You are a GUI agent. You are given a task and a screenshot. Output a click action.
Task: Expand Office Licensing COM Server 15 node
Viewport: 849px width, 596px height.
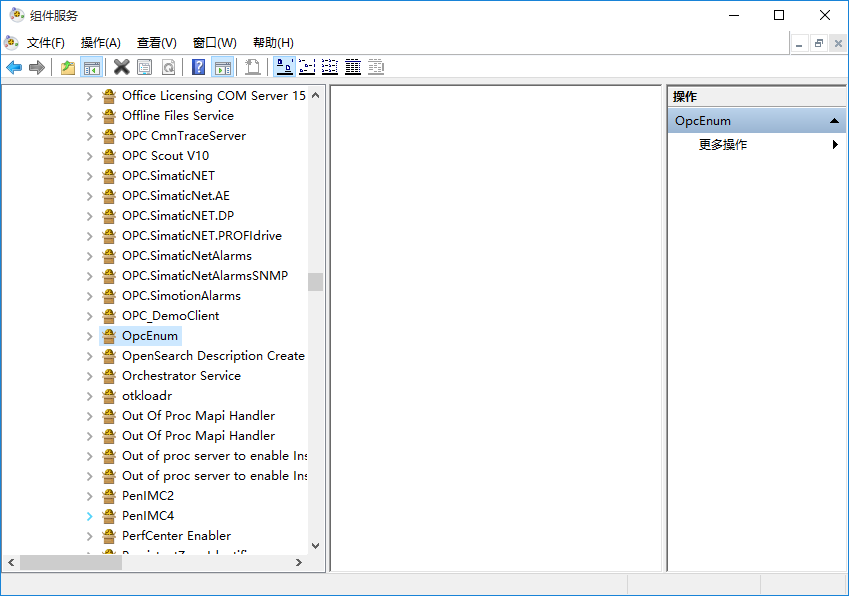pos(90,96)
